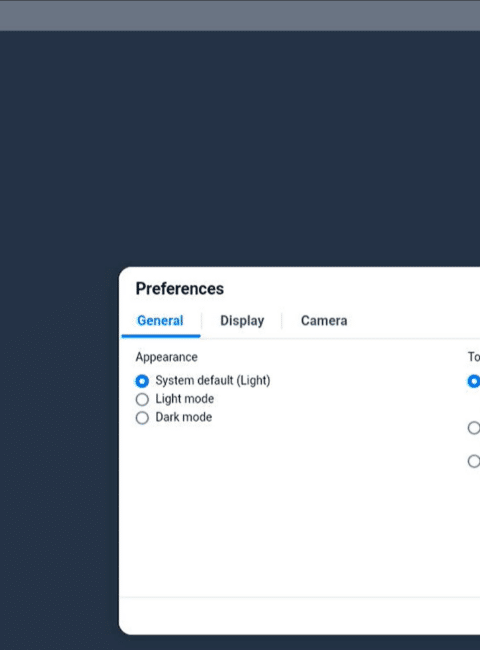
Task: Click the gray title bar at the top
Action: (240, 15)
